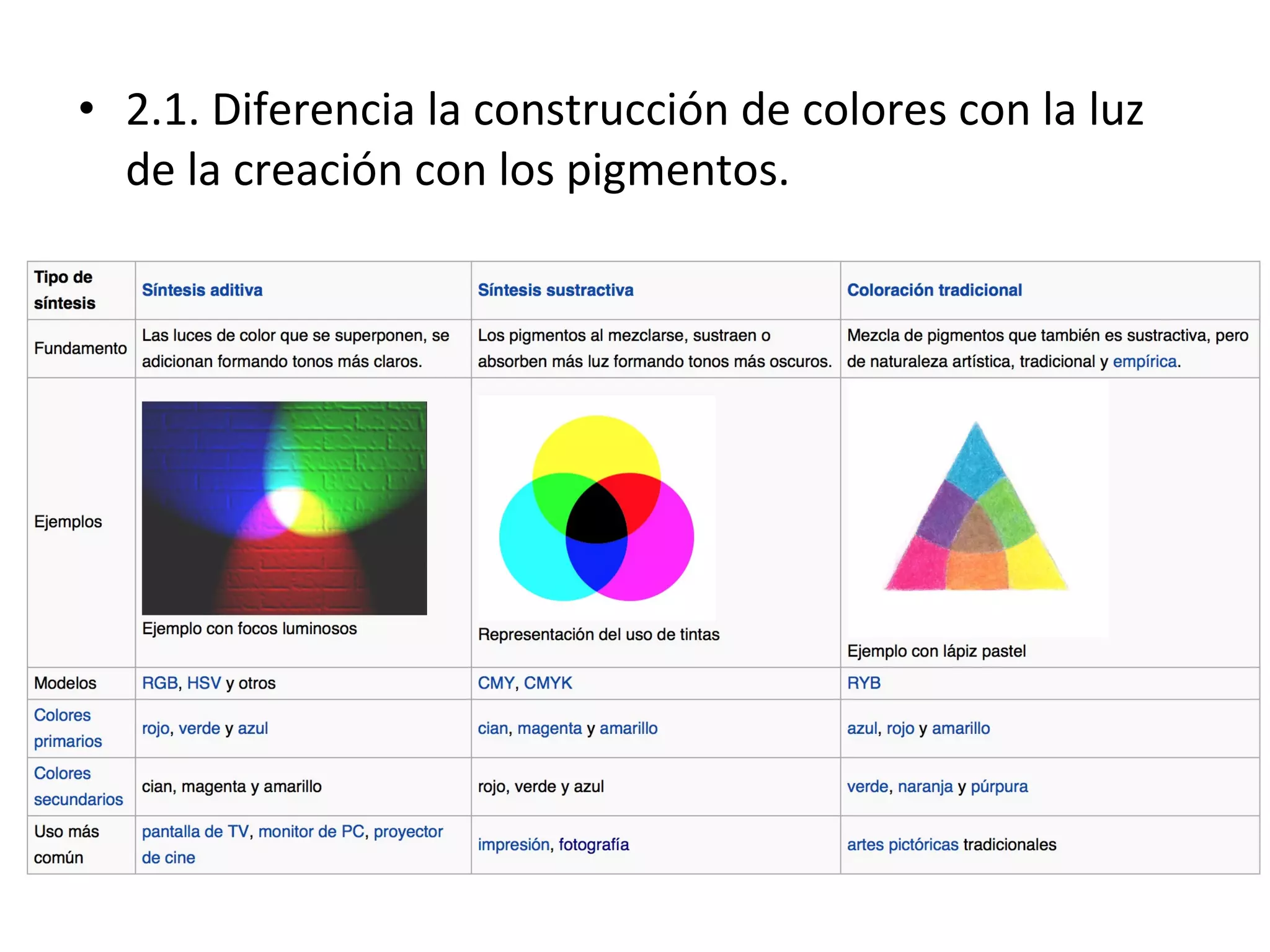
Task: Open the CMYK link
Action: tap(548, 683)
